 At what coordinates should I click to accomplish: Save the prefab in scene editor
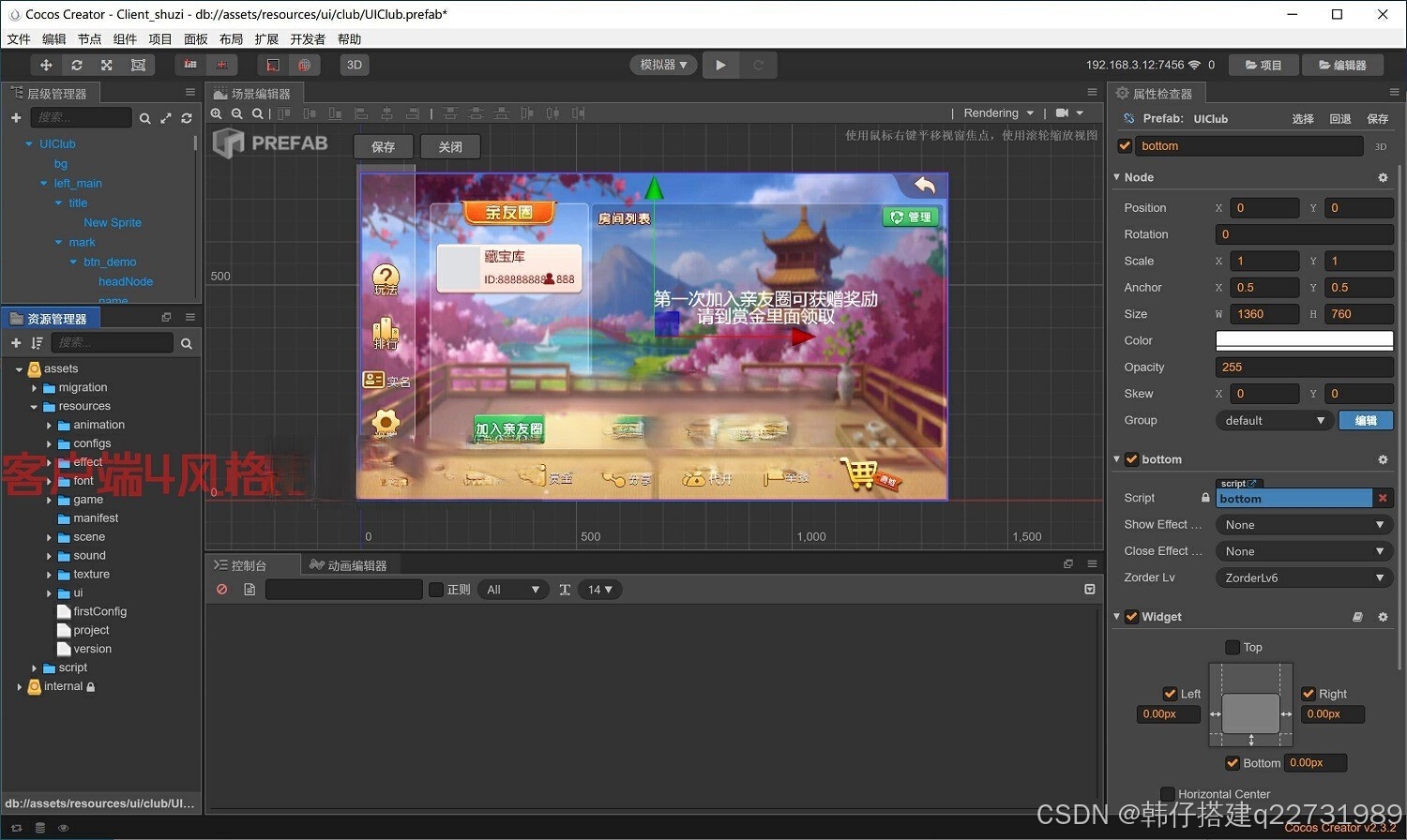(384, 146)
